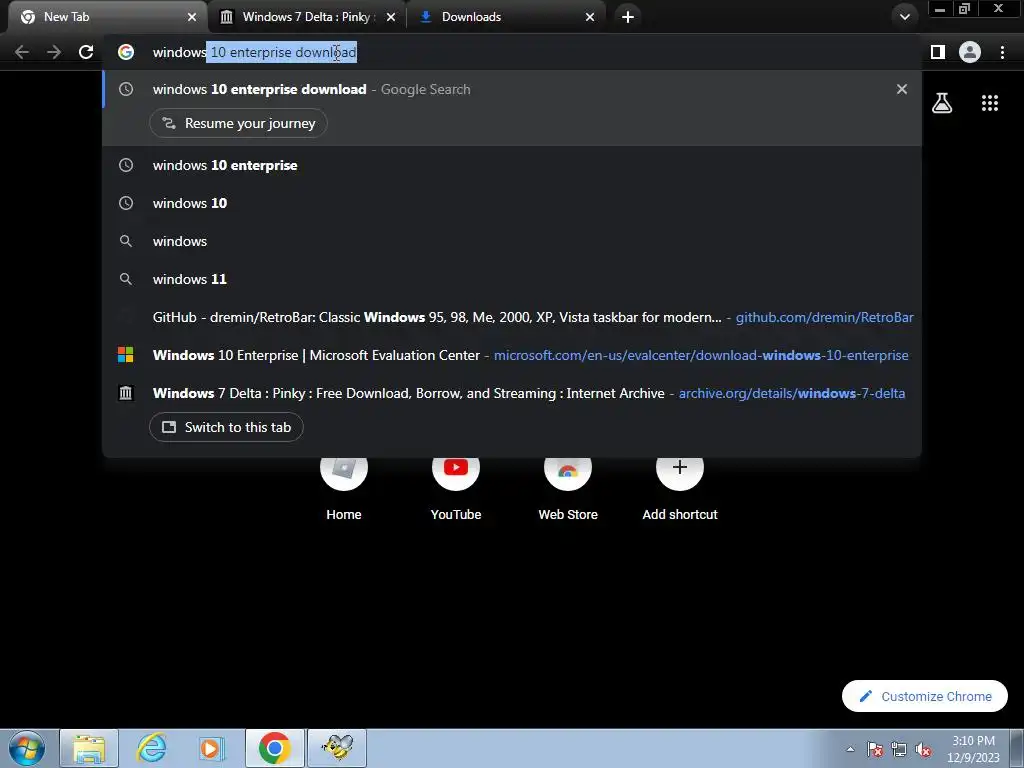The height and width of the screenshot is (768, 1024).
Task: Close the Downloads tab
Action: tap(590, 17)
